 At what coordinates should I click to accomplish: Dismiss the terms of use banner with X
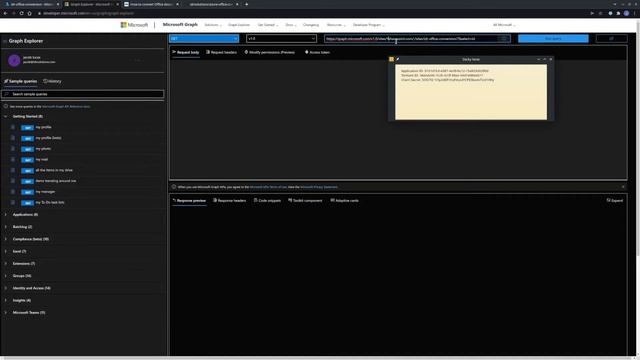click(x=623, y=187)
